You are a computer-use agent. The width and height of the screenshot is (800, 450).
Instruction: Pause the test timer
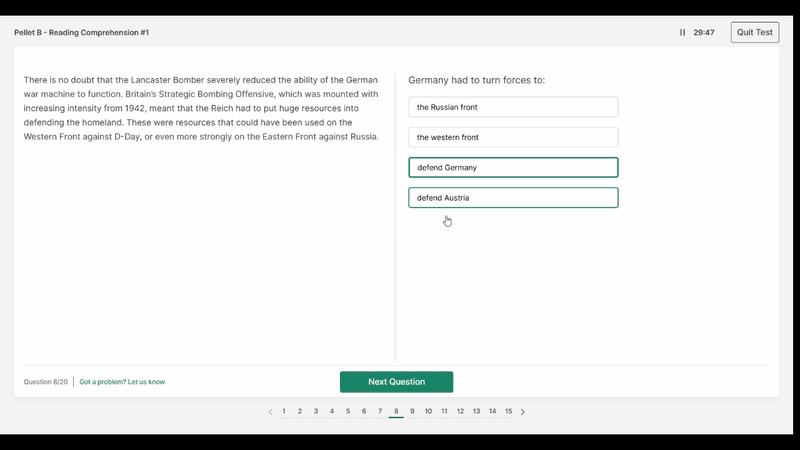[683, 33]
